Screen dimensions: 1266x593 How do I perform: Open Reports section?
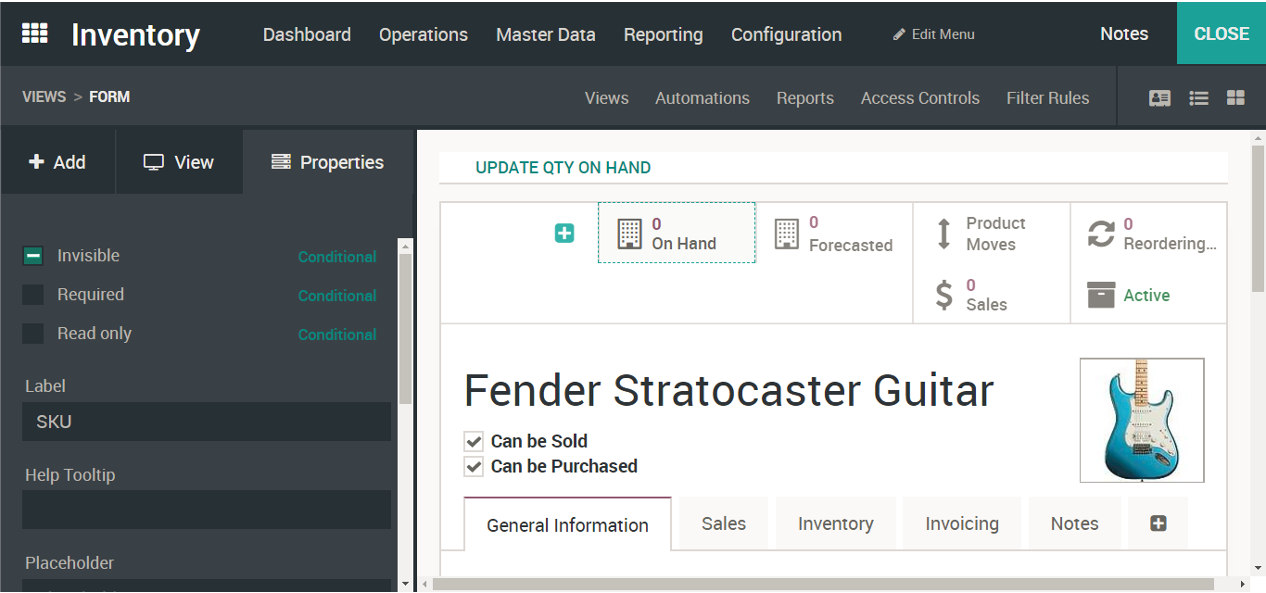(x=805, y=98)
